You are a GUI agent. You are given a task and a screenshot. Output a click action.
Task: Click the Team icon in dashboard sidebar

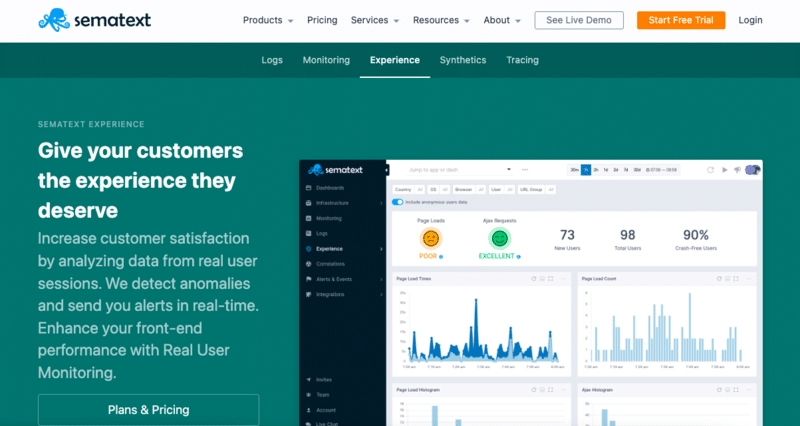[308, 395]
